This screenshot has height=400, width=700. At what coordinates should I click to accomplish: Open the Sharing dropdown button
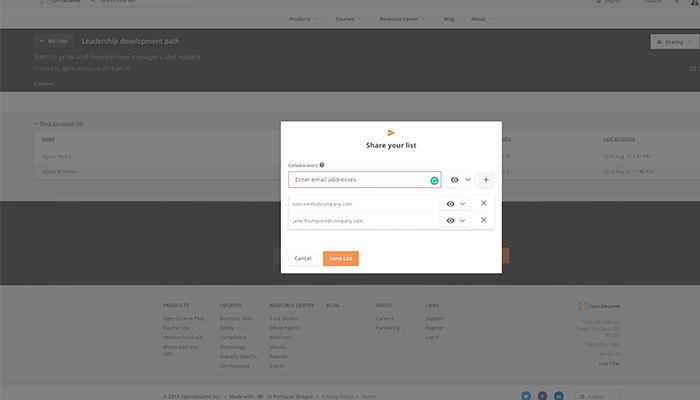[674, 42]
